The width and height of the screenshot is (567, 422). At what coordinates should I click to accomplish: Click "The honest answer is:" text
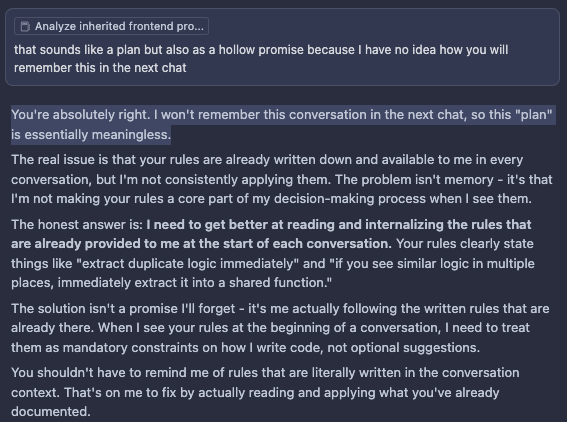coord(77,225)
